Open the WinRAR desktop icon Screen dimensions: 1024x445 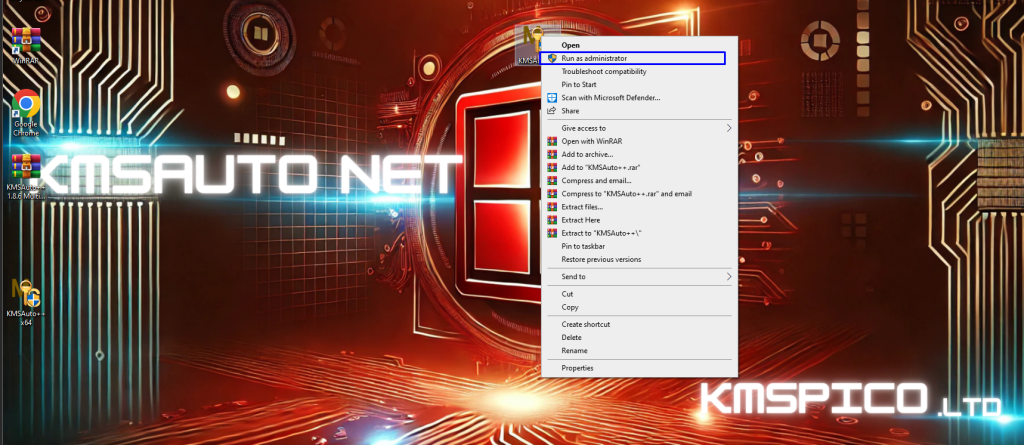pos(26,41)
